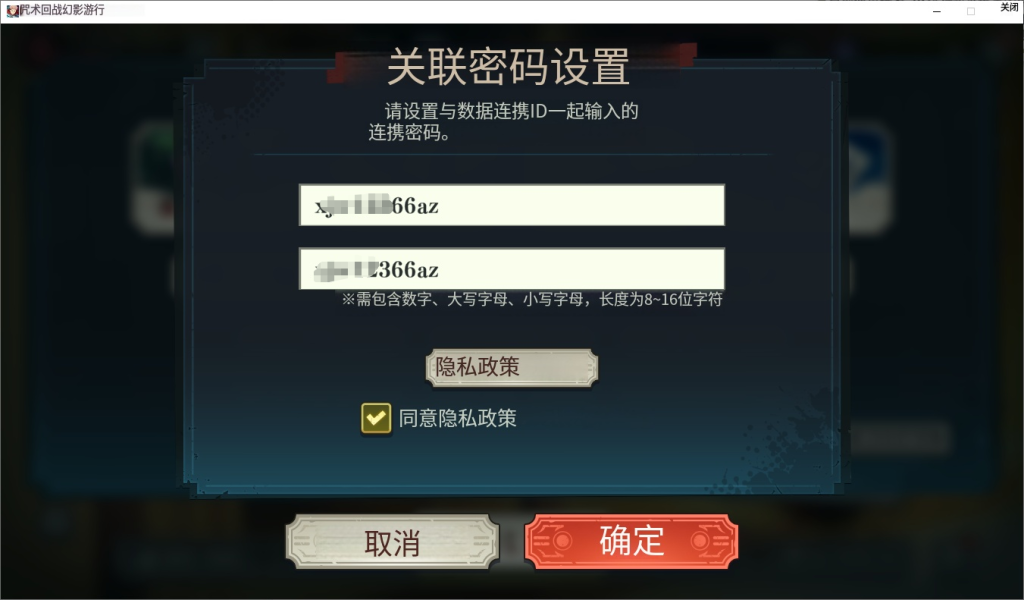This screenshot has height=600, width=1024.
Task: Place cursor after 366az in second field
Action: [440, 269]
